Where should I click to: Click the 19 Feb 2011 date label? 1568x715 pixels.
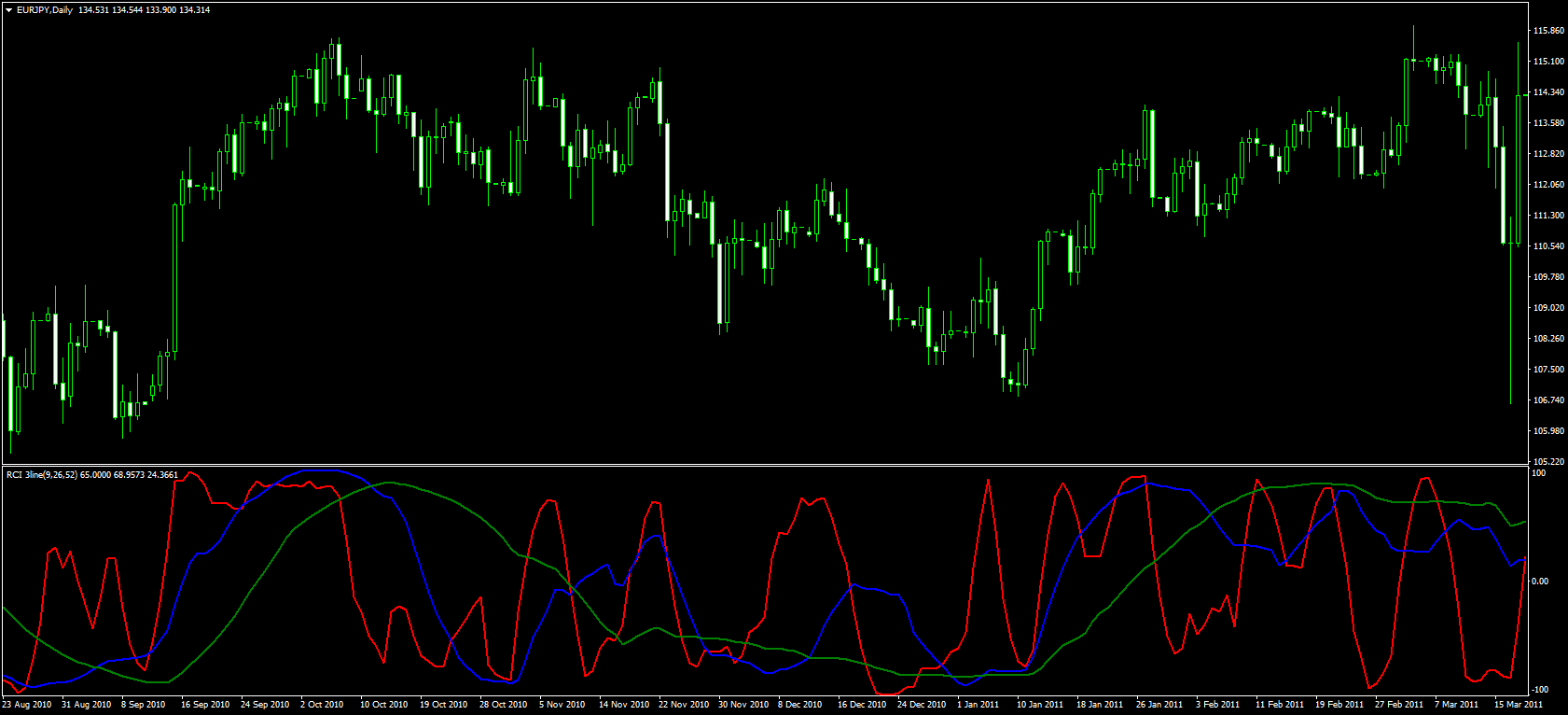(1339, 705)
